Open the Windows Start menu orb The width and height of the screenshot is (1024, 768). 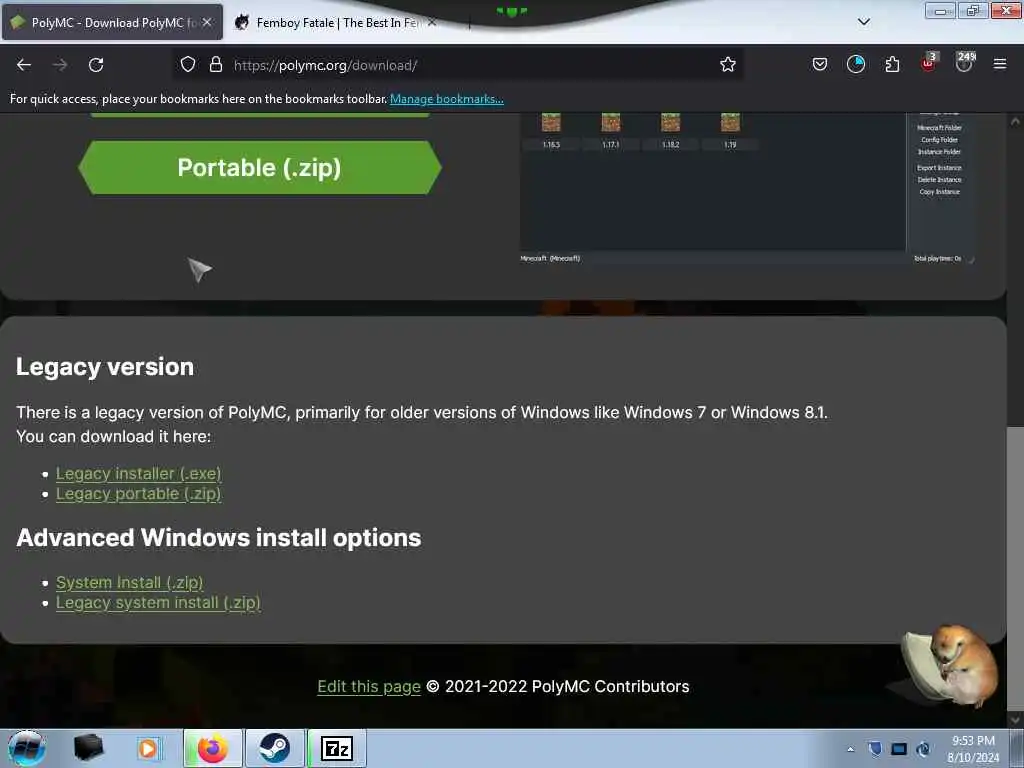27,748
